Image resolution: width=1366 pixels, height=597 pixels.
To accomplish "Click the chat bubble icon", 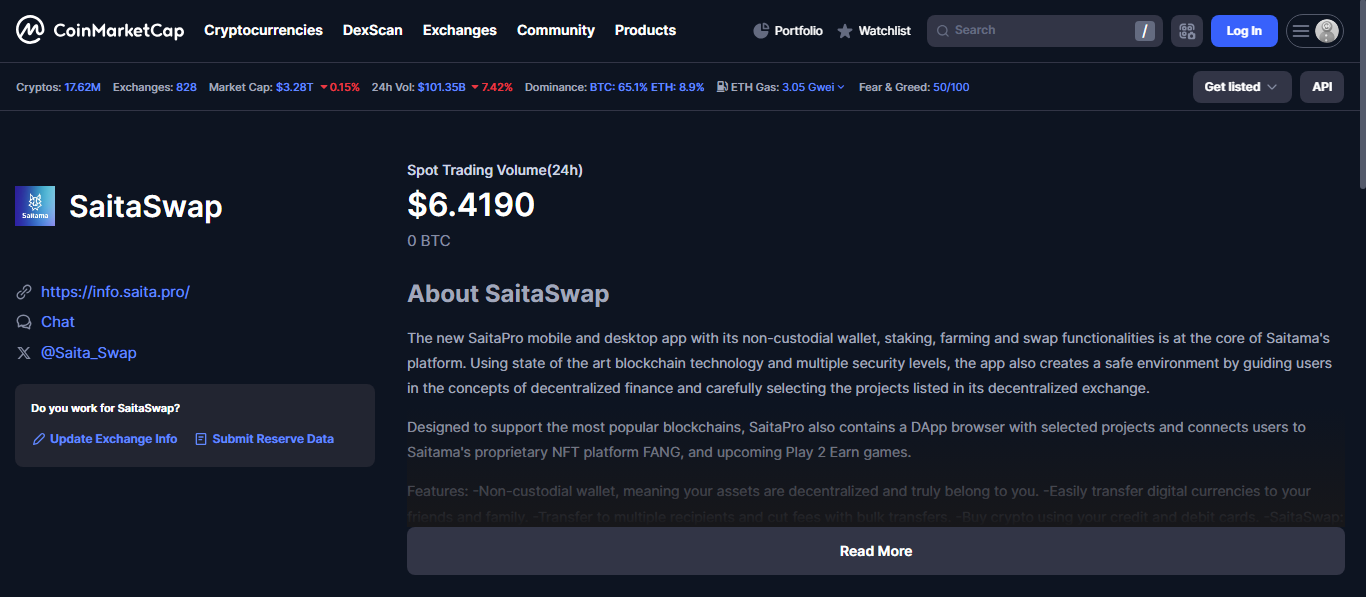I will [x=24, y=322].
